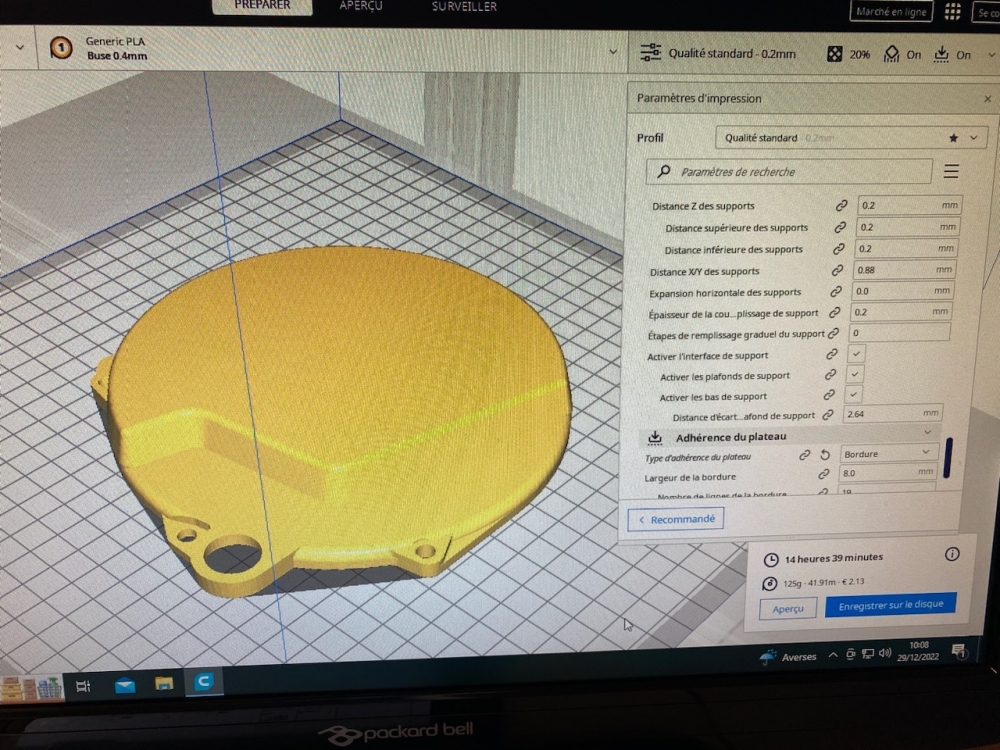Toggle Activer l'interface de support checkbox
Screen dimensions: 1000x750
point(857,354)
